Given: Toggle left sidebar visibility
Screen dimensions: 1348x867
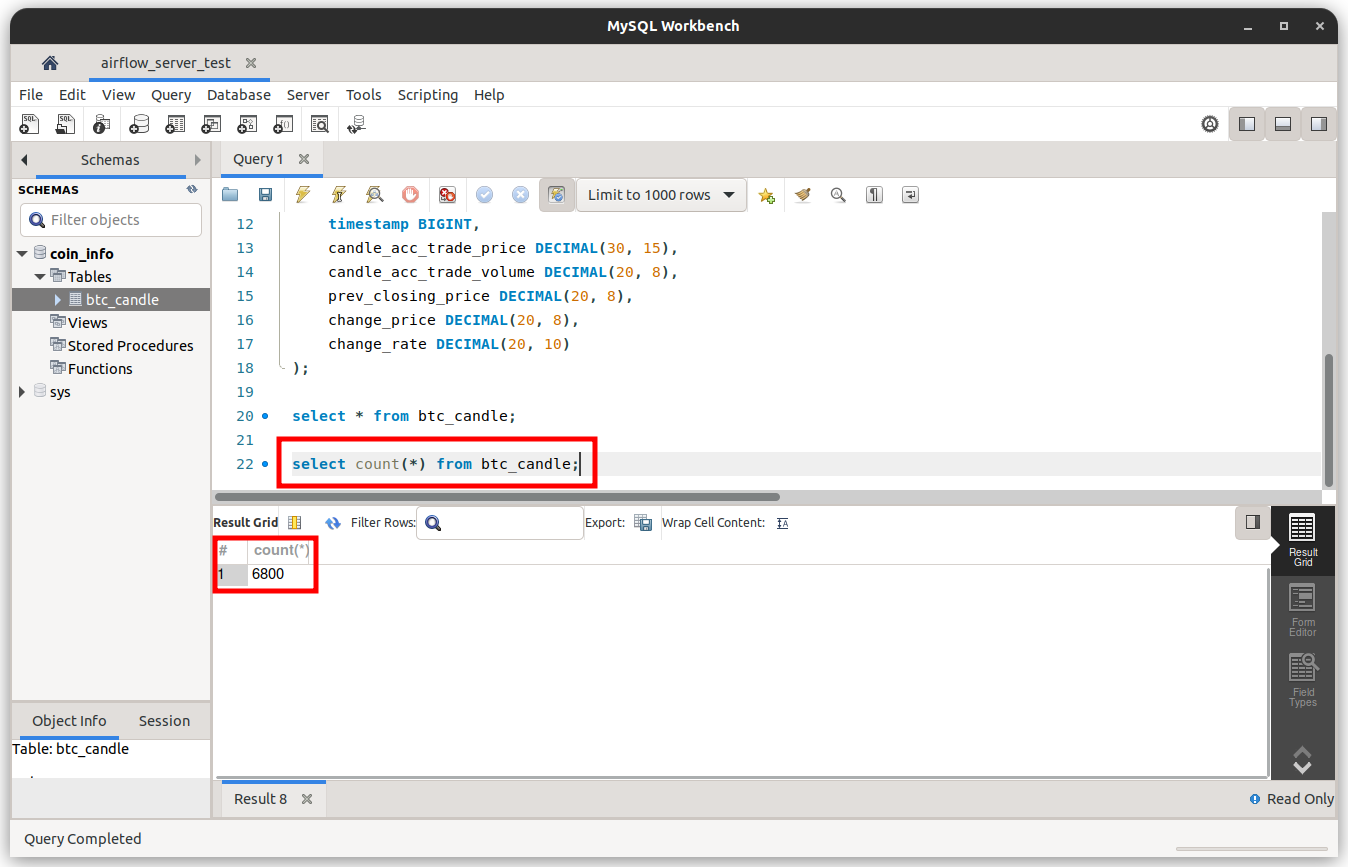Looking at the screenshot, I should [x=1247, y=124].
